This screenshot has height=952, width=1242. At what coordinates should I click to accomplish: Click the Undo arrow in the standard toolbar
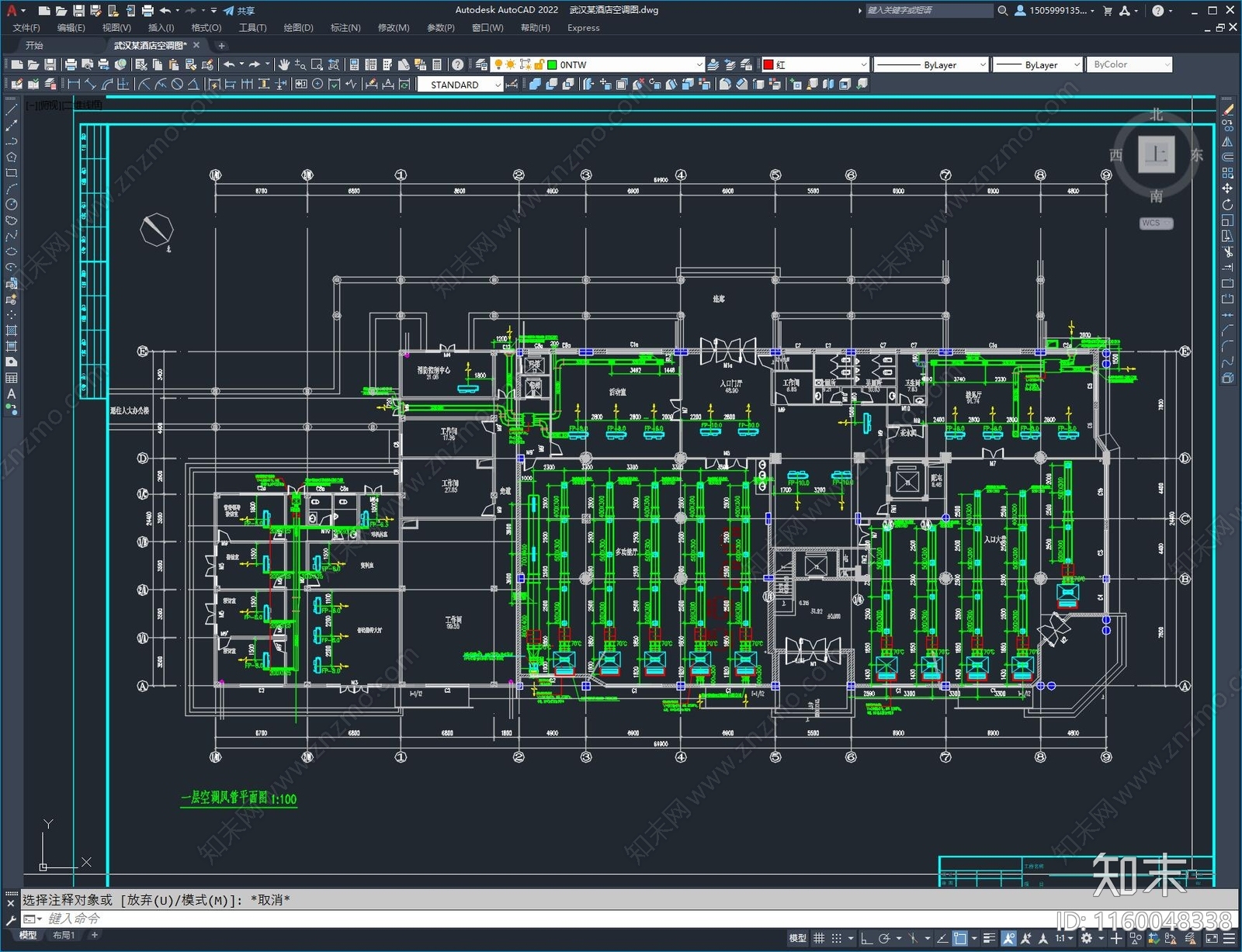point(229,64)
